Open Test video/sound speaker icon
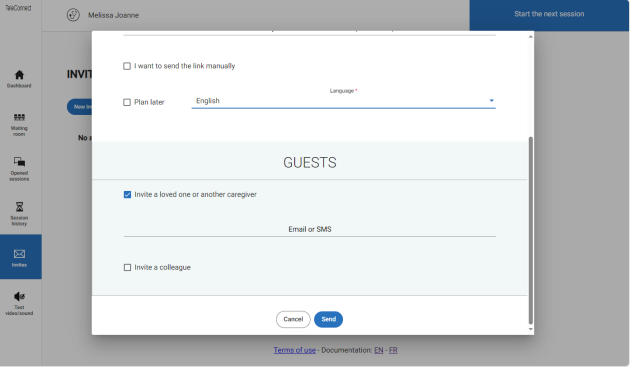Image resolution: width=630 pixels, height=367 pixels. click(x=19, y=297)
